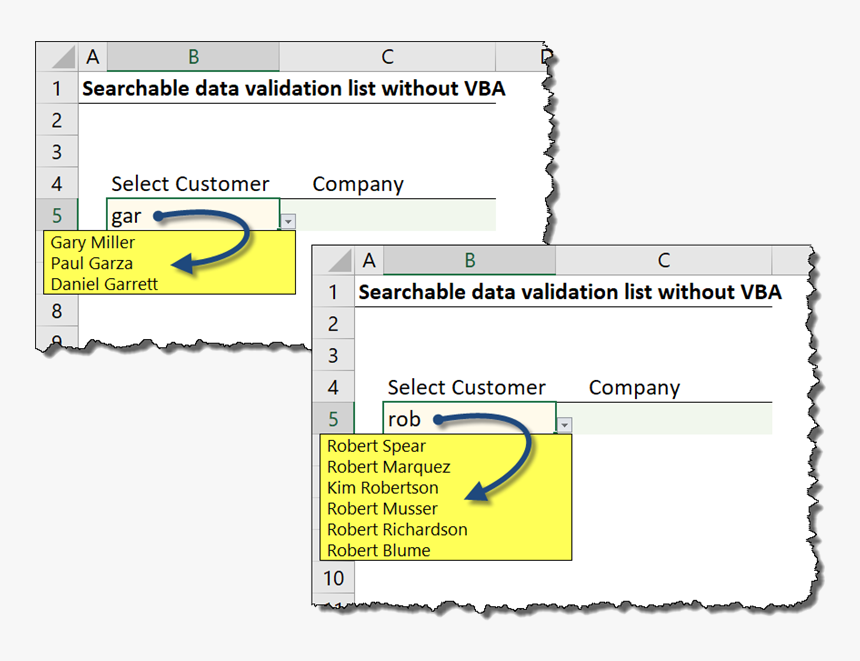This screenshot has width=860, height=661.
Task: Select column C header in the bottom spreadsheet
Action: [663, 260]
